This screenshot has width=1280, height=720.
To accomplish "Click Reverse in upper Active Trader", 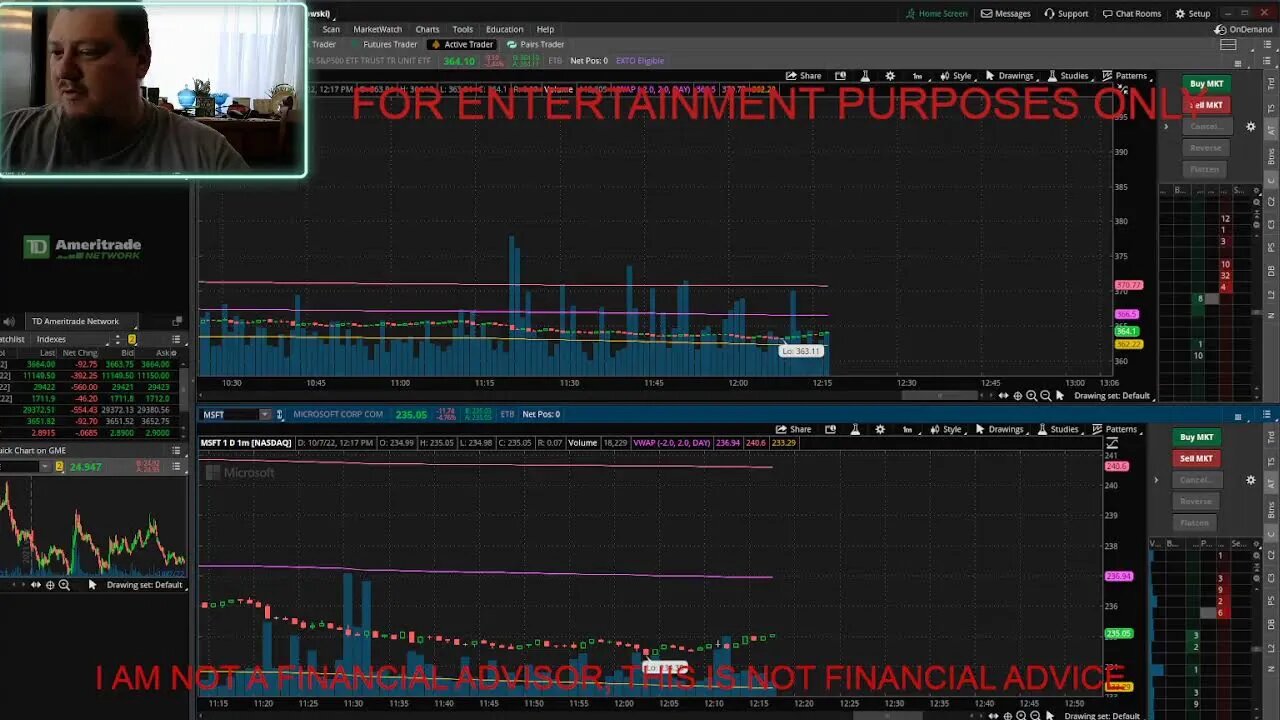I will pos(1205,148).
